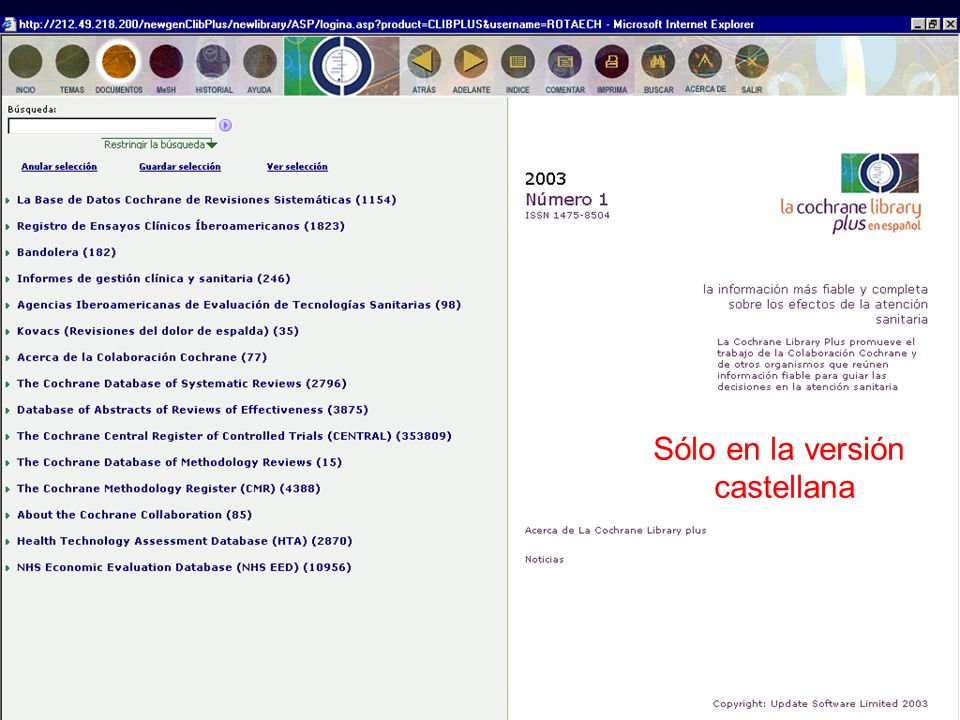Expand arrow beside Bandolera (182)
Screen dimensions: 960x720
(8, 253)
